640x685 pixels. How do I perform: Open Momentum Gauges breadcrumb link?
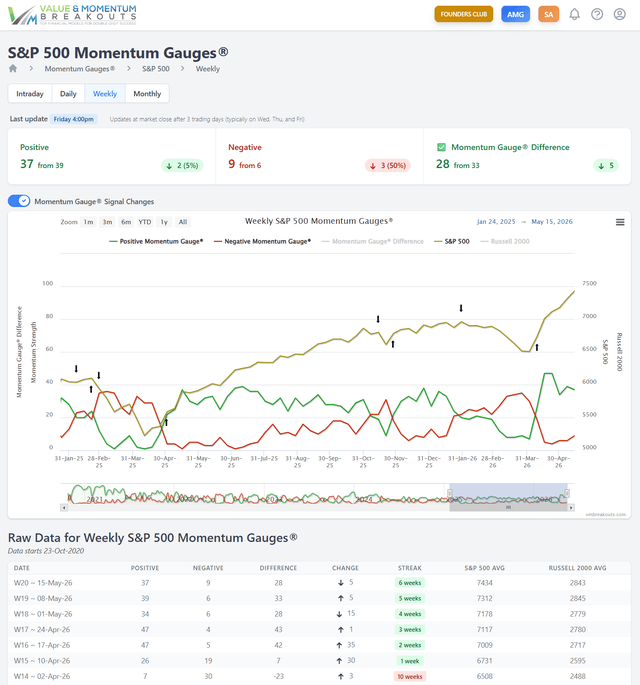click(80, 69)
